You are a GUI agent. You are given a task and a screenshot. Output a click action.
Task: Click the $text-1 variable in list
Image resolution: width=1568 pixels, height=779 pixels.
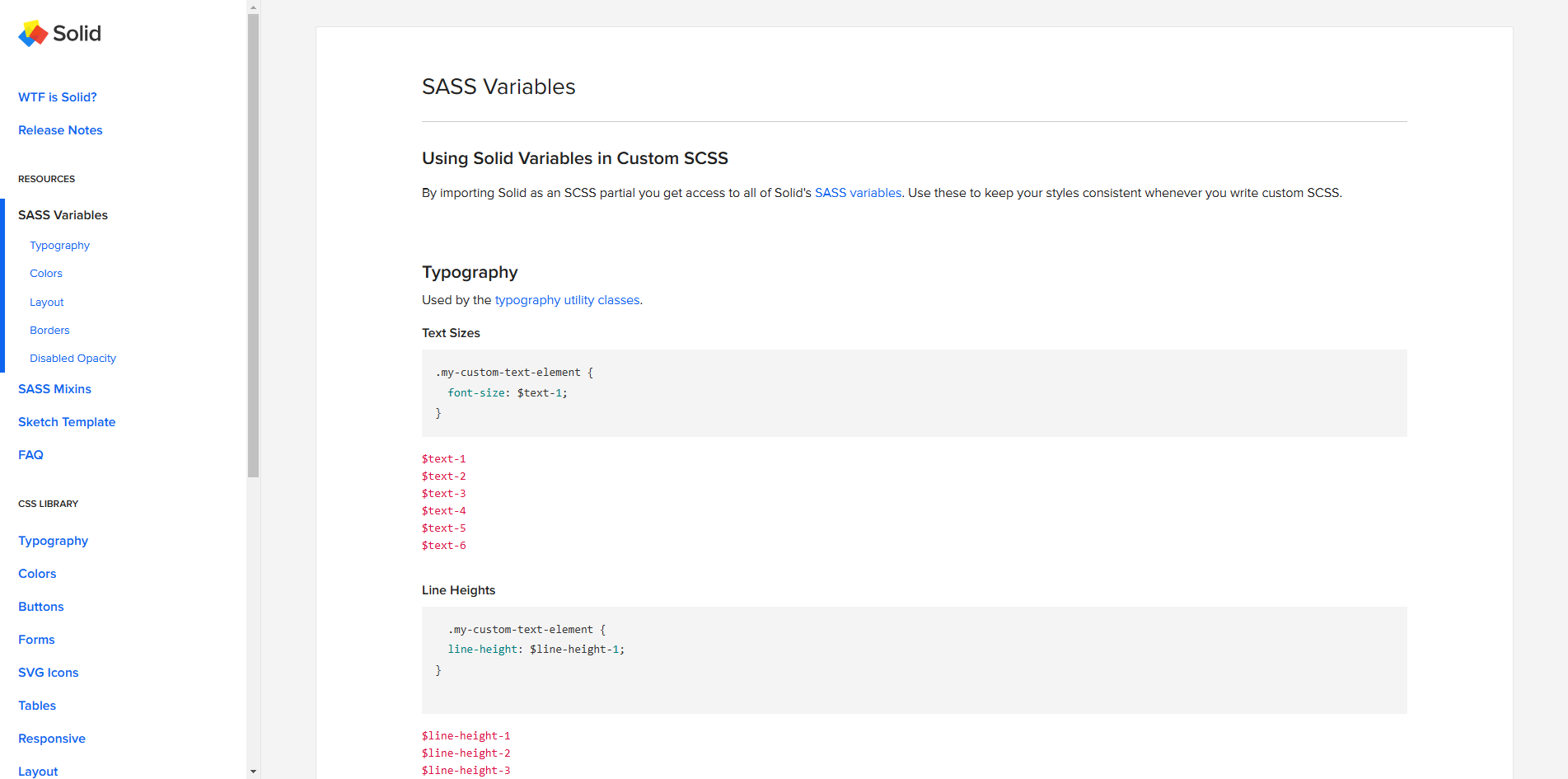[444, 459]
